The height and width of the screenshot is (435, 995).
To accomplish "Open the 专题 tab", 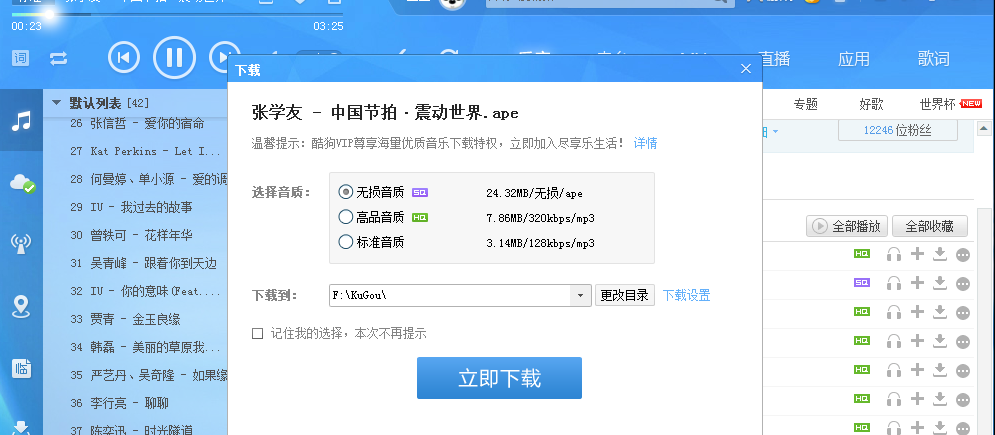I will pyautogui.click(x=806, y=104).
